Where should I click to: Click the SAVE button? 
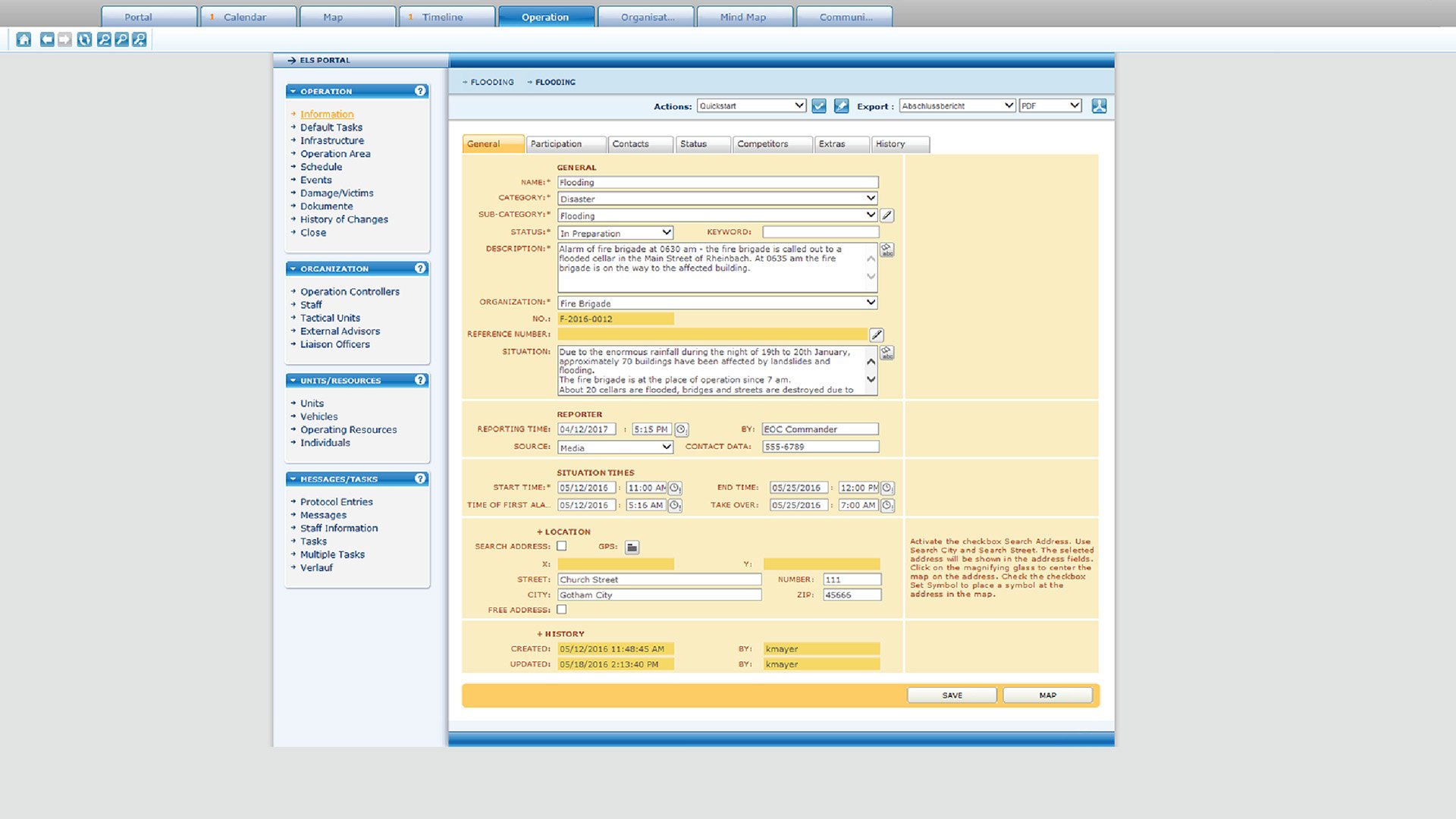click(952, 695)
